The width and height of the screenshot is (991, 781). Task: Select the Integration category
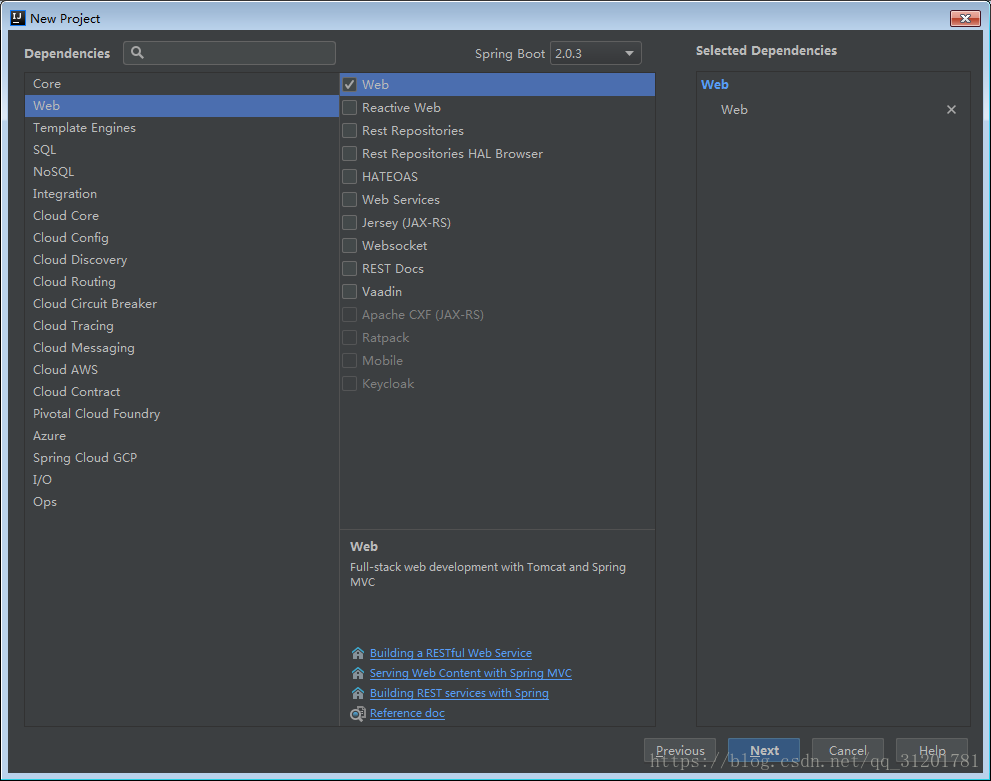click(181, 194)
